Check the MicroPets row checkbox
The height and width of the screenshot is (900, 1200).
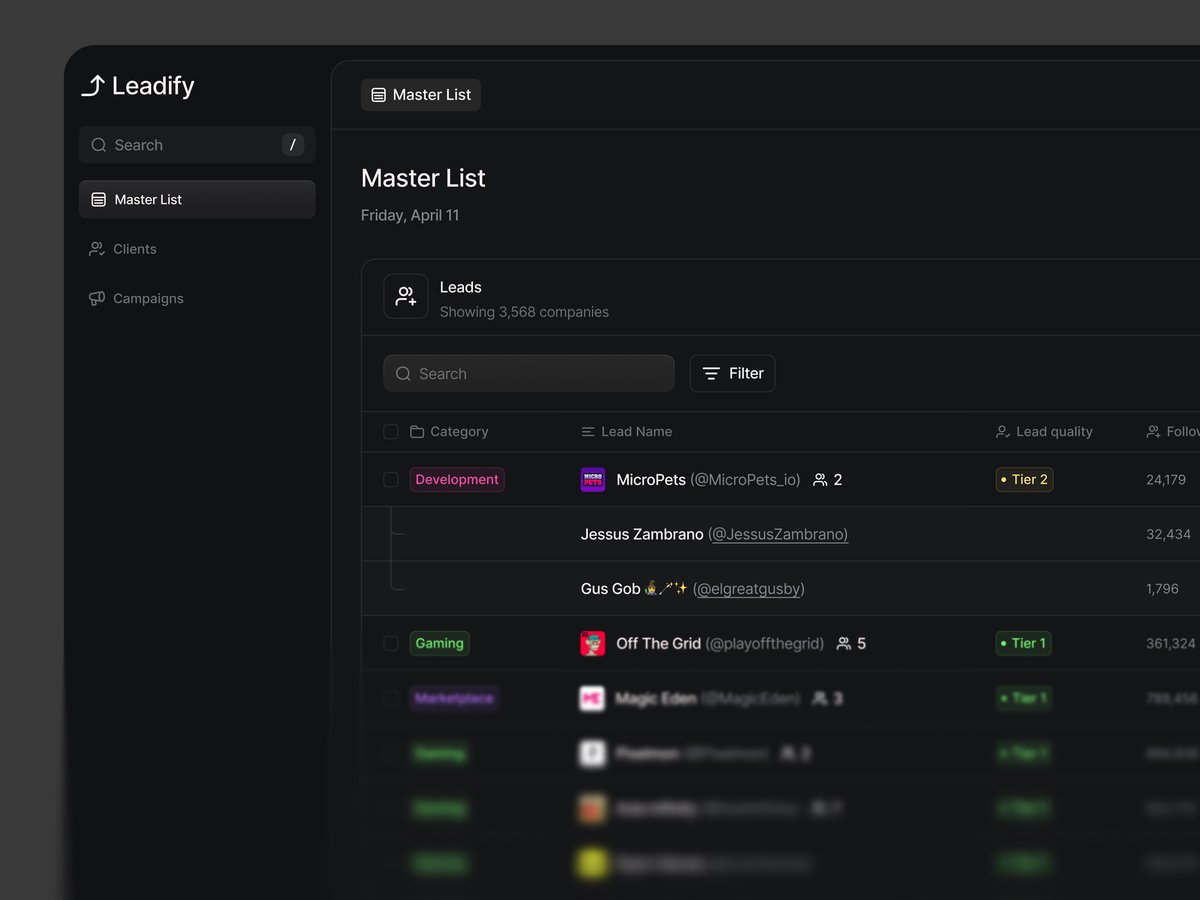391,480
